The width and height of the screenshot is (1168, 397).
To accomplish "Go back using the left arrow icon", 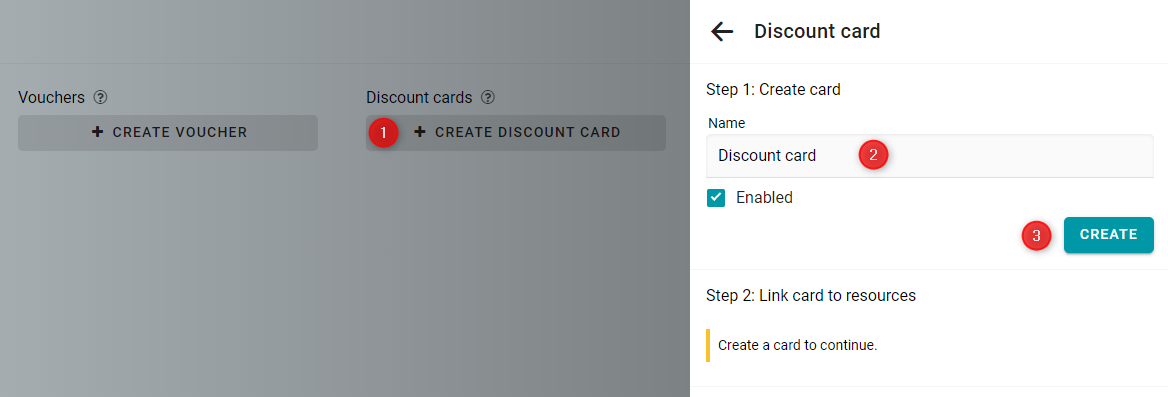I will pyautogui.click(x=722, y=31).
